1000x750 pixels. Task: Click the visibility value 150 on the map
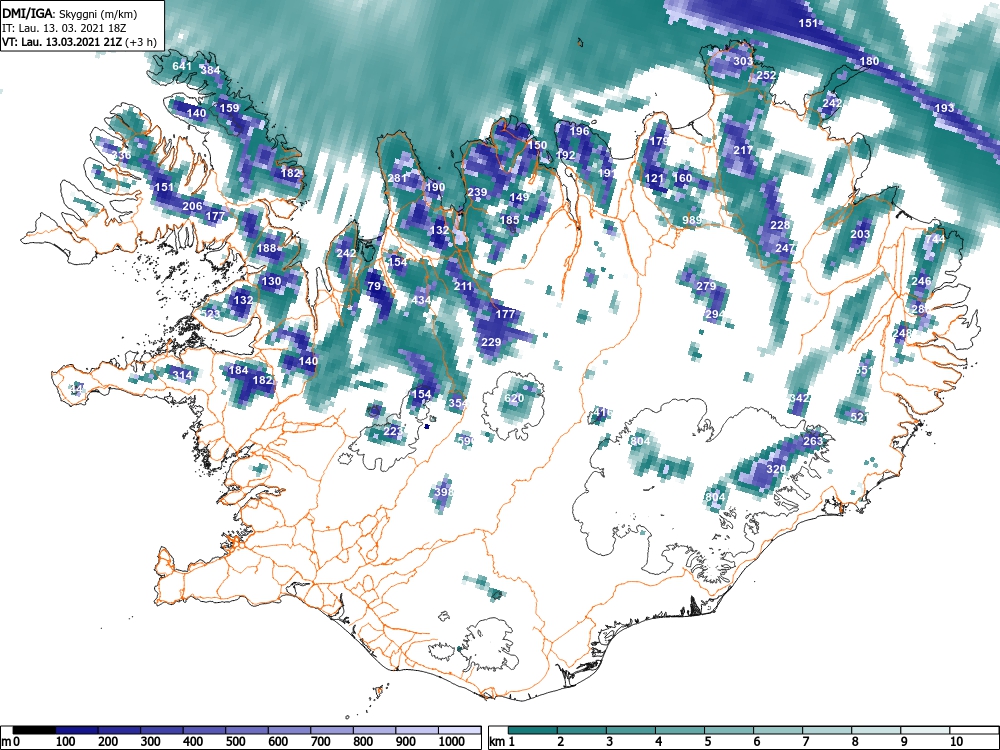[537, 145]
